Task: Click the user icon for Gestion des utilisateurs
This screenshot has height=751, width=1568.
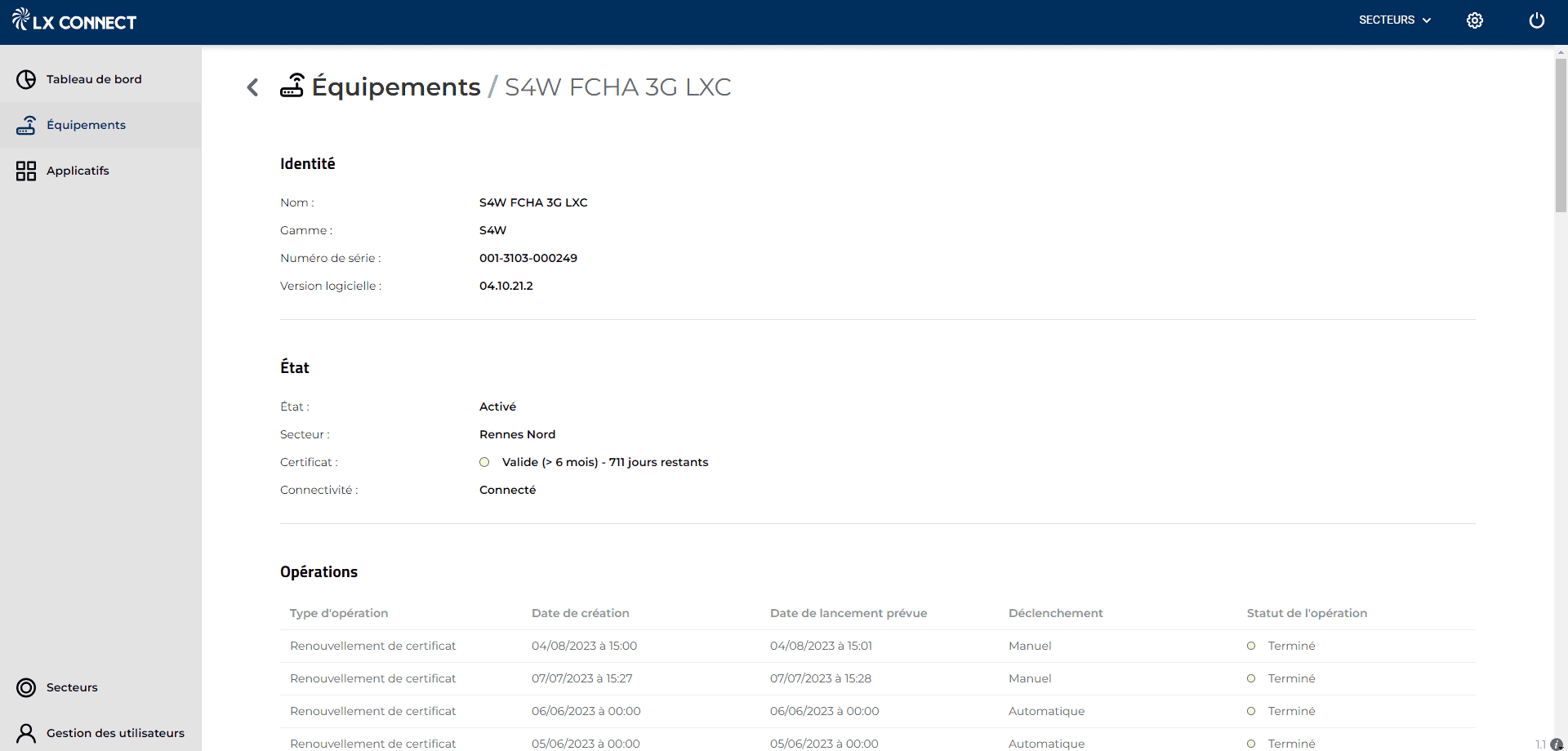Action: point(26,733)
